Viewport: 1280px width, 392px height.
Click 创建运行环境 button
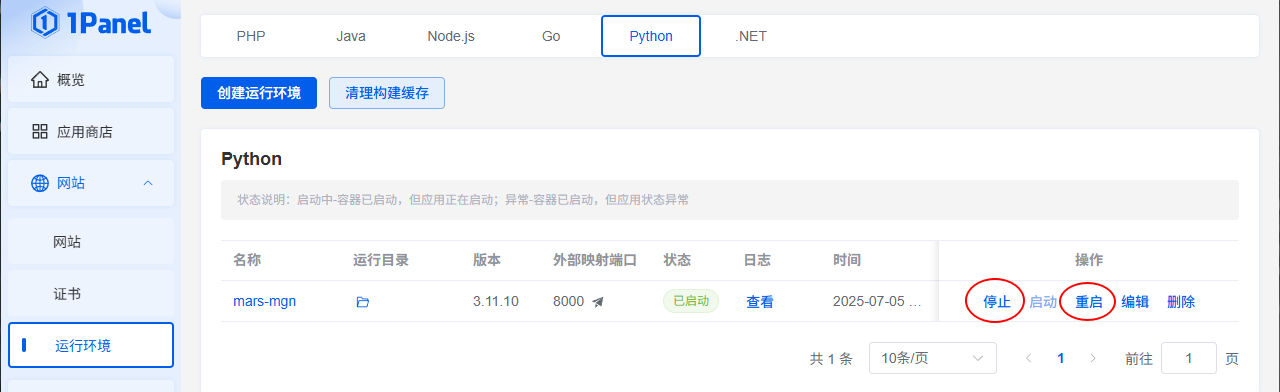pyautogui.click(x=259, y=92)
